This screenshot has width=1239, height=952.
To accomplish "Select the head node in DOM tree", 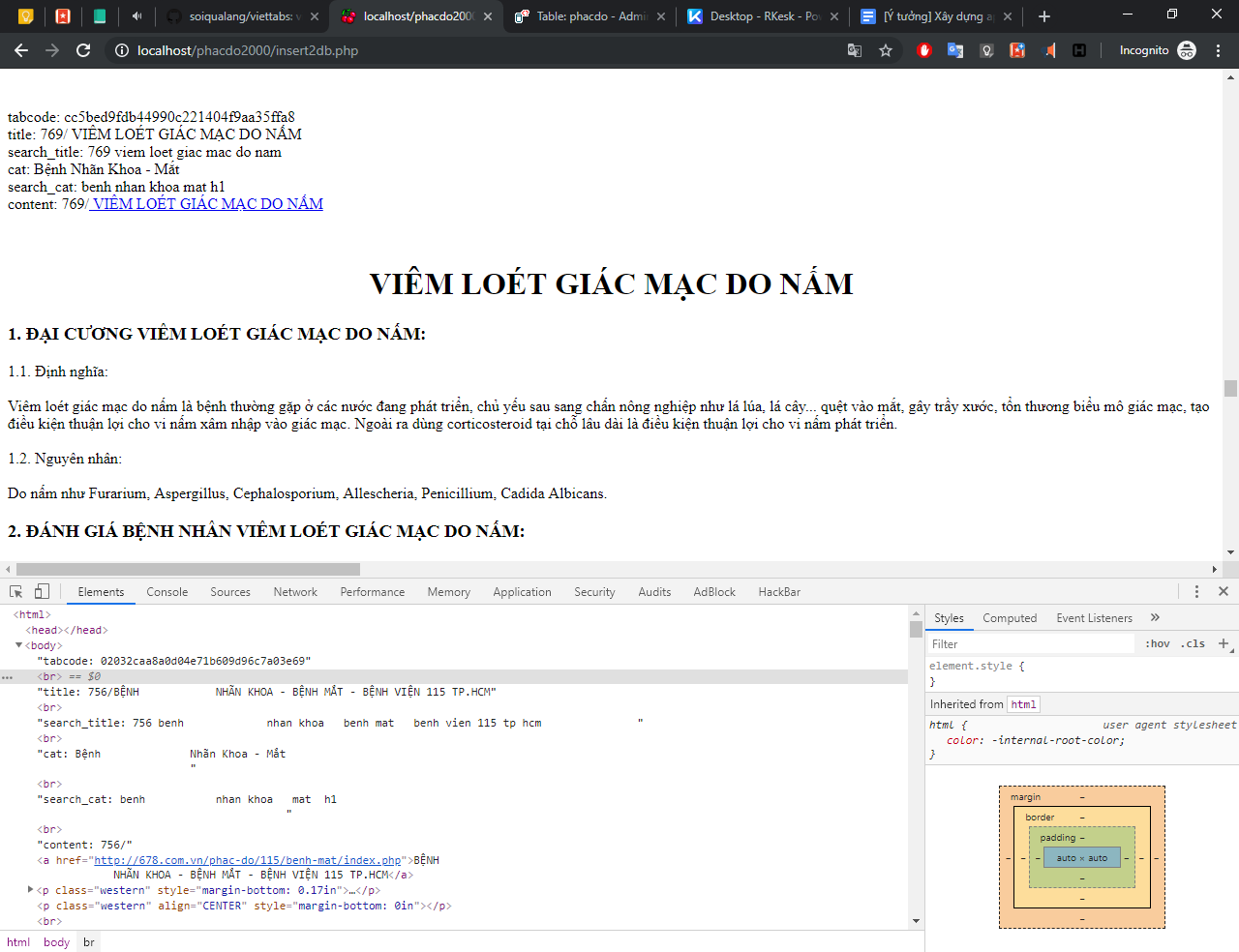I will click(67, 630).
